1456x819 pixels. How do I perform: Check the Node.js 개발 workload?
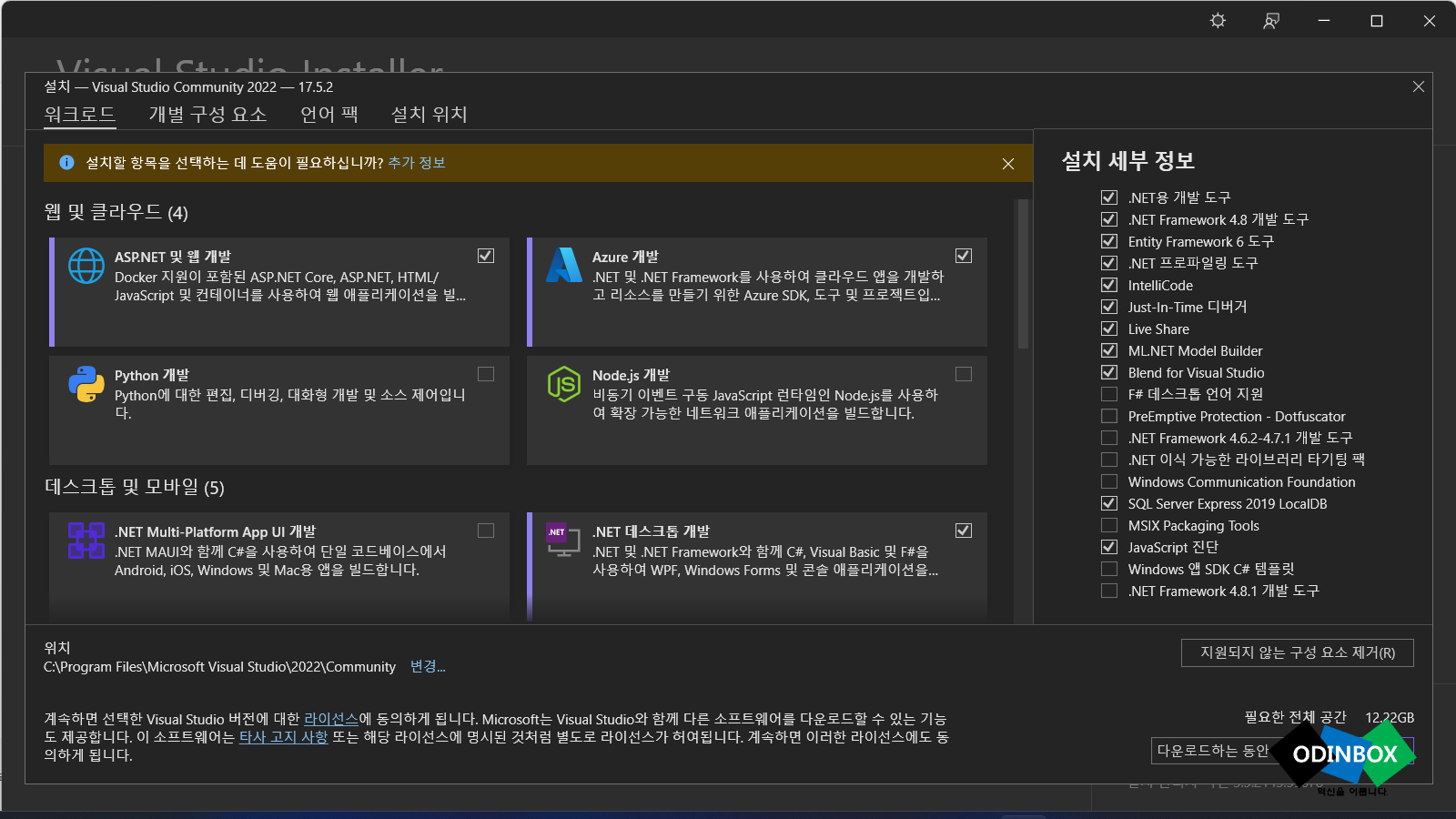point(964,374)
